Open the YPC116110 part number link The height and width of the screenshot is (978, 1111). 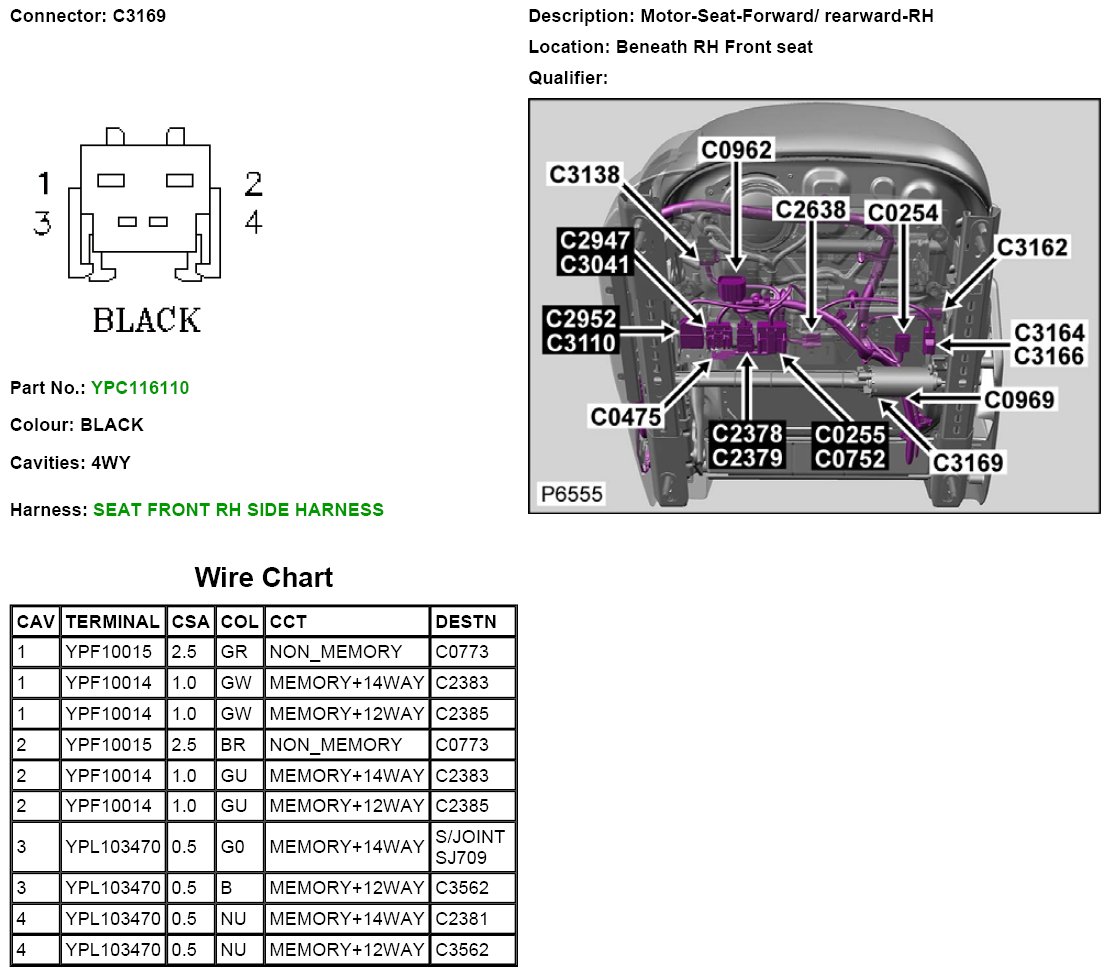pyautogui.click(x=139, y=387)
